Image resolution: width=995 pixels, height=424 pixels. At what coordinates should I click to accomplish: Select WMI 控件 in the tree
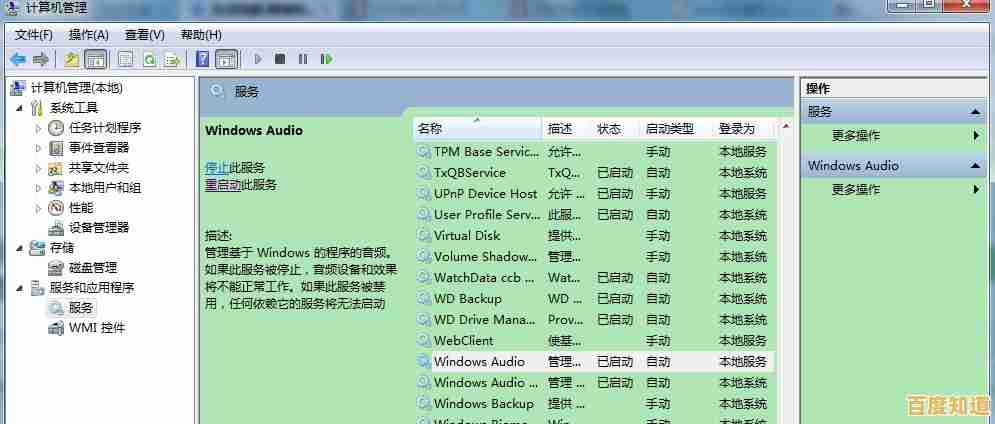coord(96,328)
